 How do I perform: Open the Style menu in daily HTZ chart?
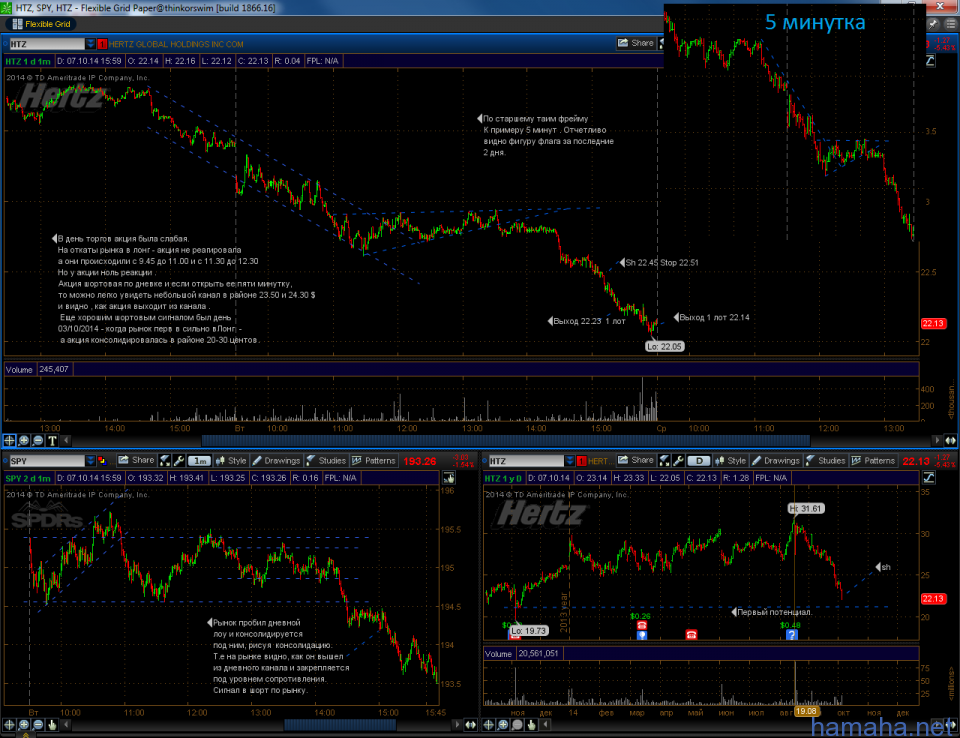pyautogui.click(x=730, y=461)
